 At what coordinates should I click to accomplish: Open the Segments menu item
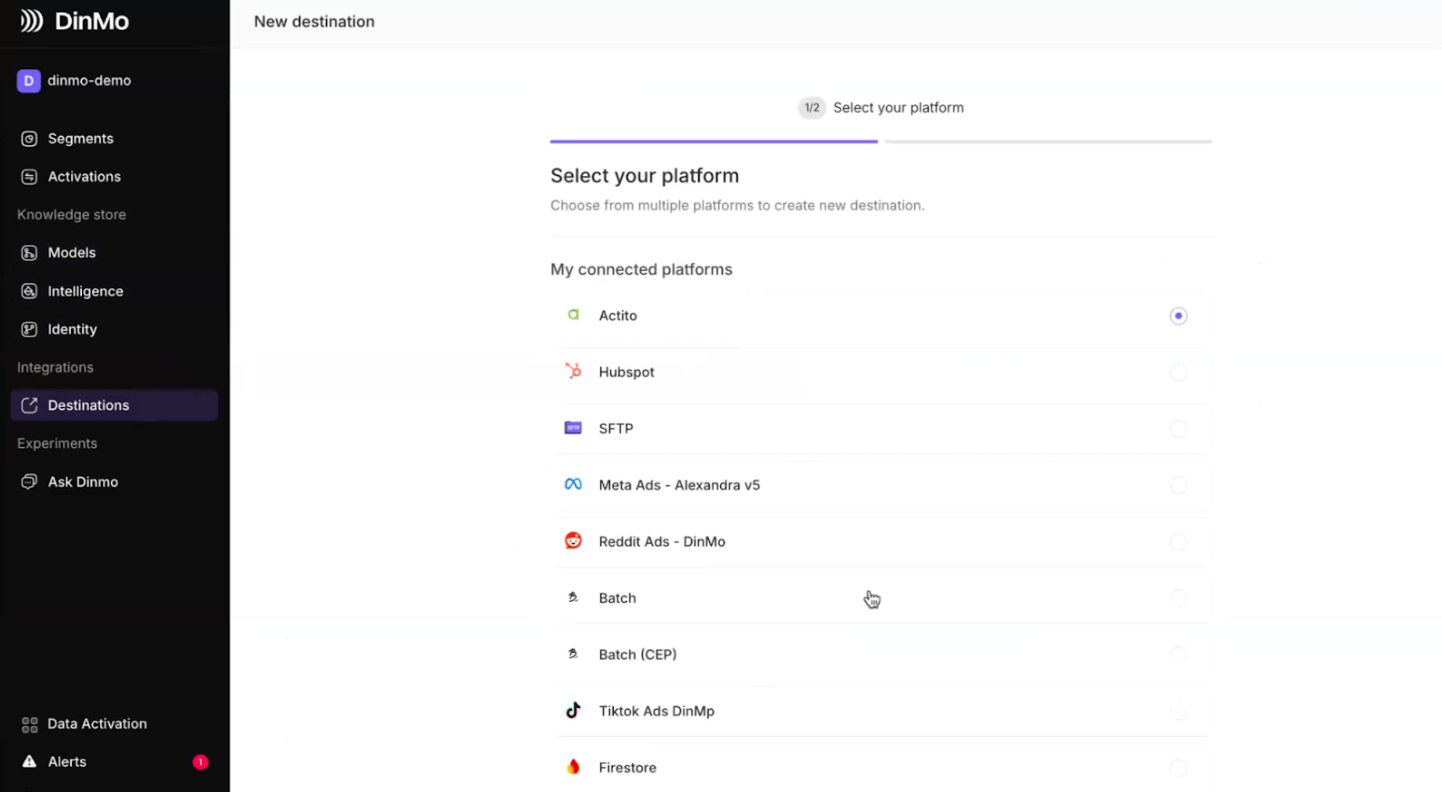coord(114,139)
